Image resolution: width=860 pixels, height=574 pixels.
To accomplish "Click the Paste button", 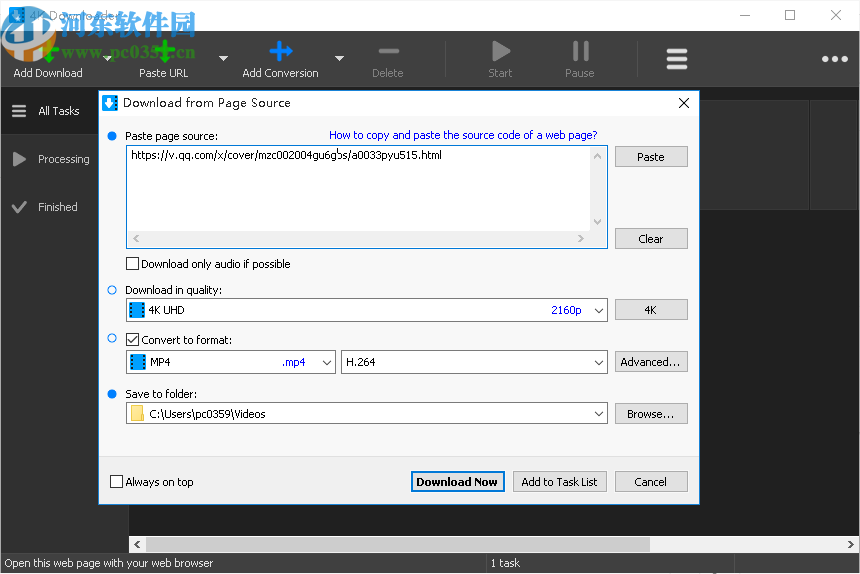I will [x=651, y=157].
